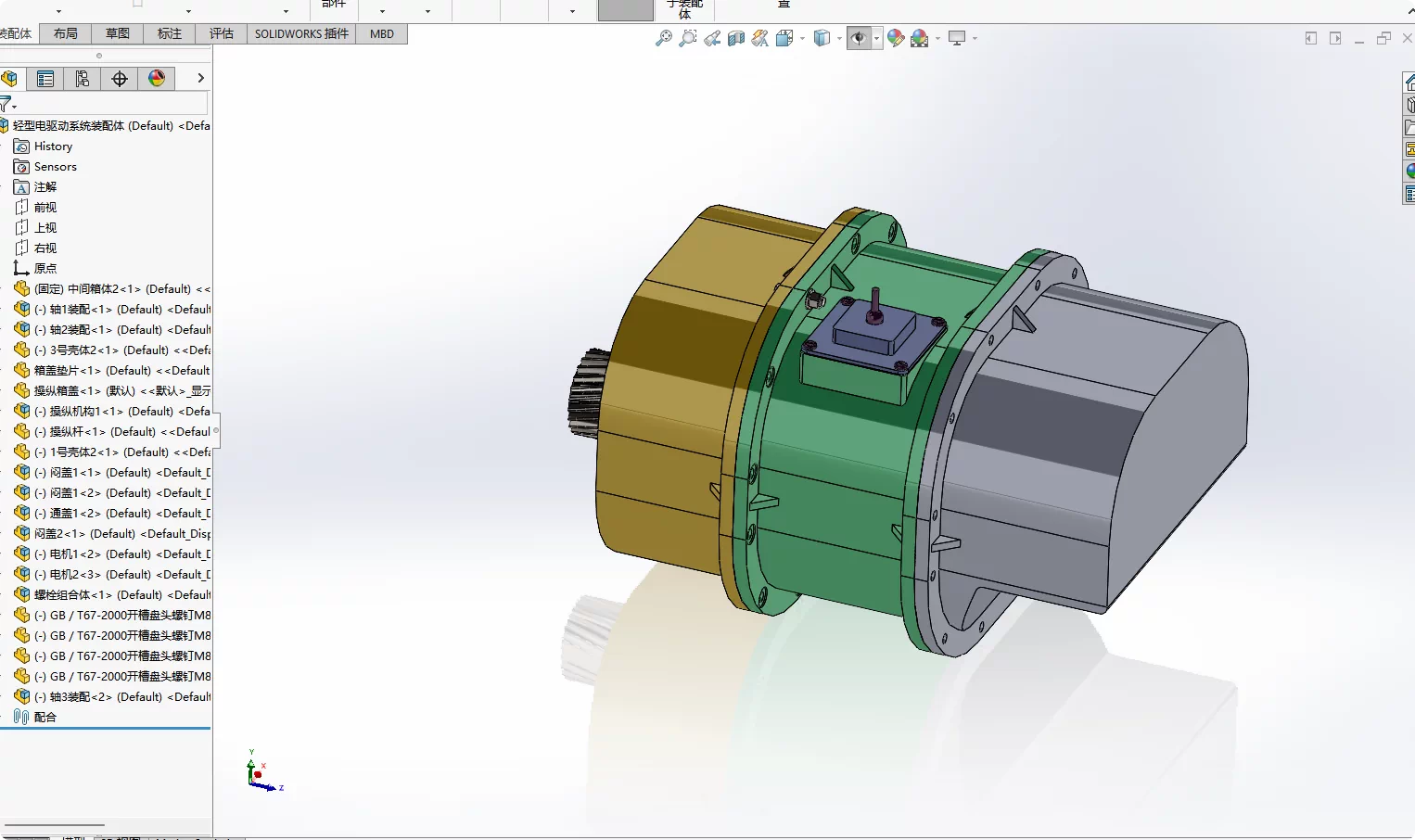Open the ConfigurationManager tab
Viewport: 1415px width, 840px height.
tap(82, 79)
